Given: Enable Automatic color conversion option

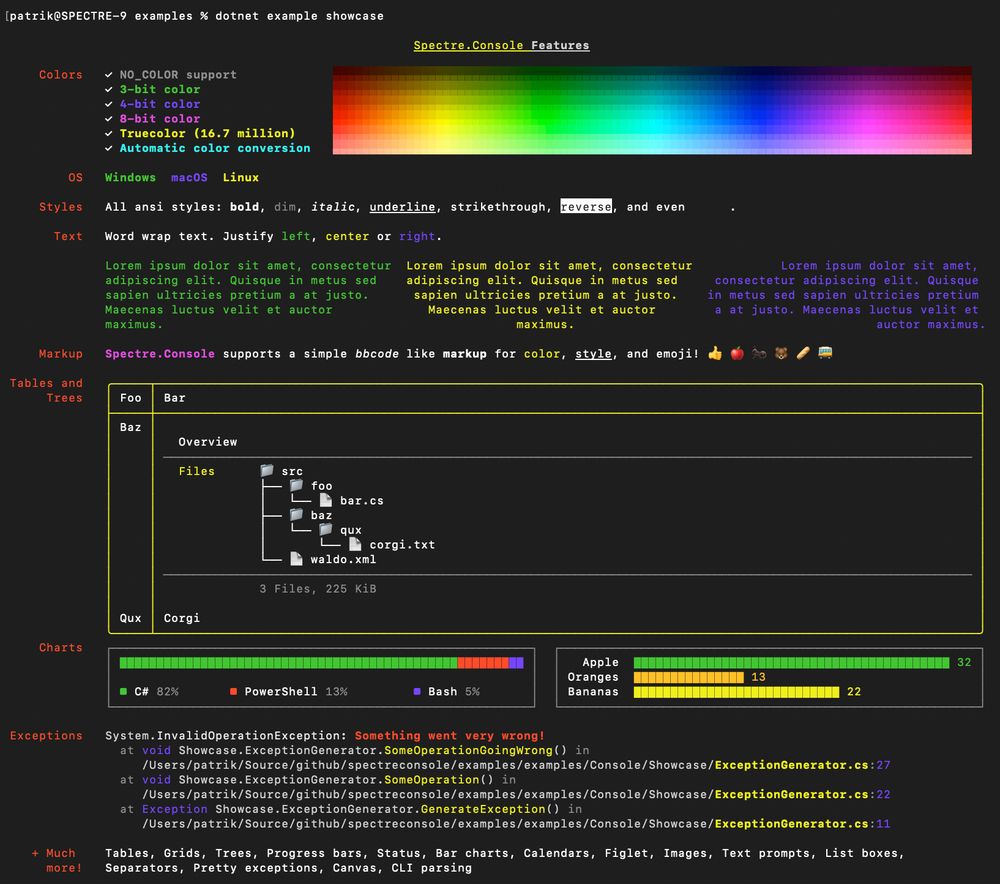Looking at the screenshot, I should point(108,148).
